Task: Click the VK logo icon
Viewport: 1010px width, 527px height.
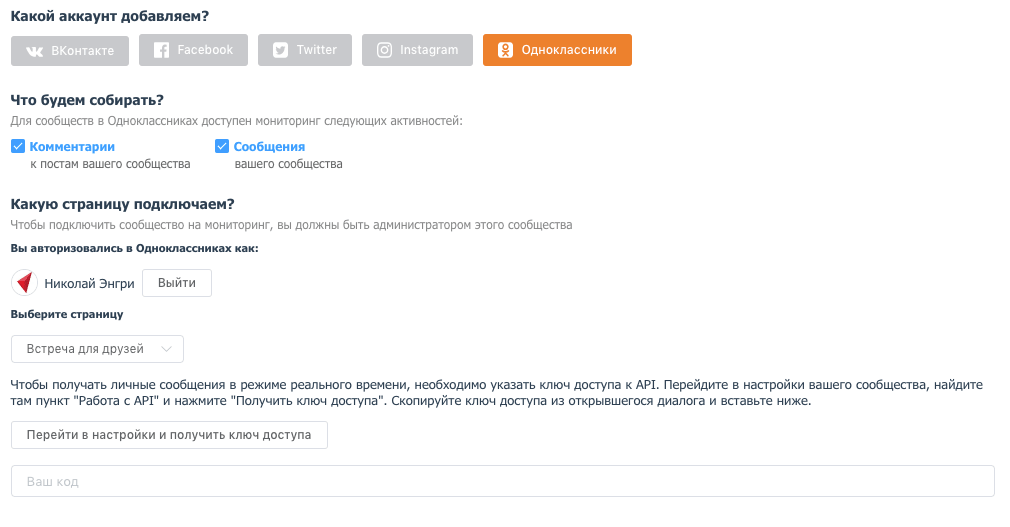Action: (34, 51)
